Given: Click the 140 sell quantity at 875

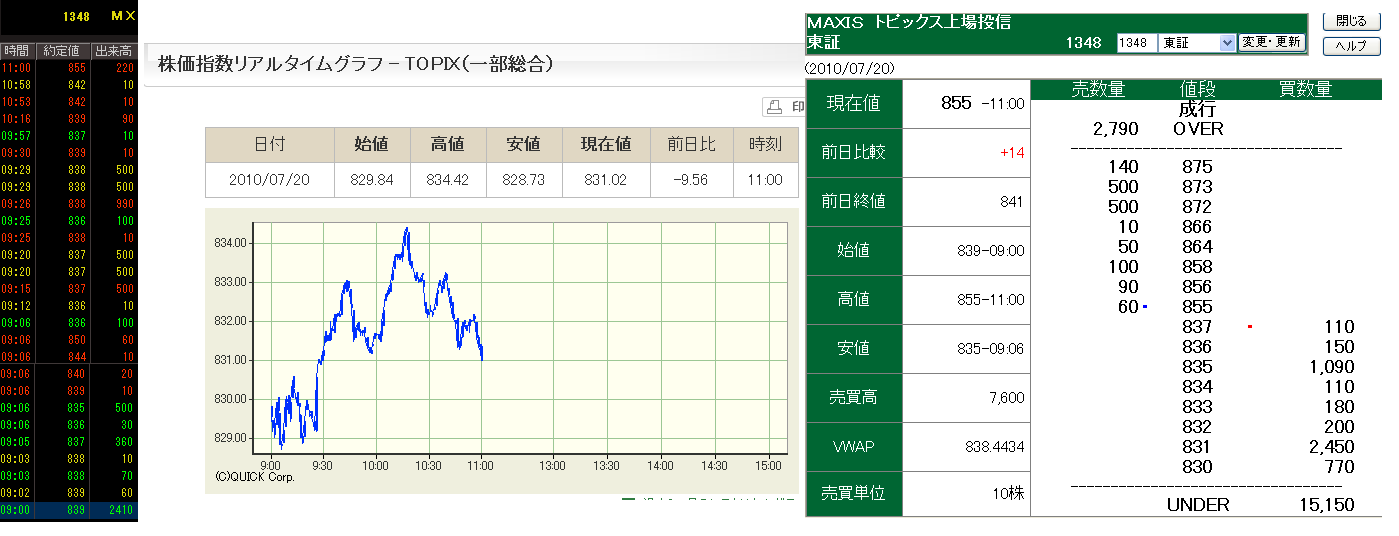Looking at the screenshot, I should coord(1124,167).
